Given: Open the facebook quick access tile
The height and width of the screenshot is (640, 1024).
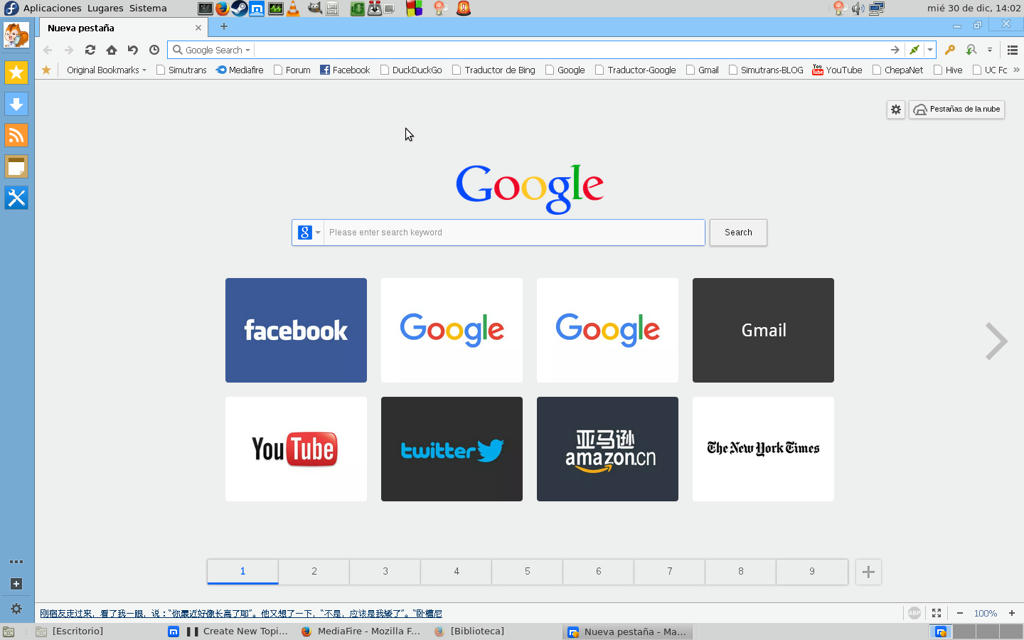Looking at the screenshot, I should pos(296,330).
